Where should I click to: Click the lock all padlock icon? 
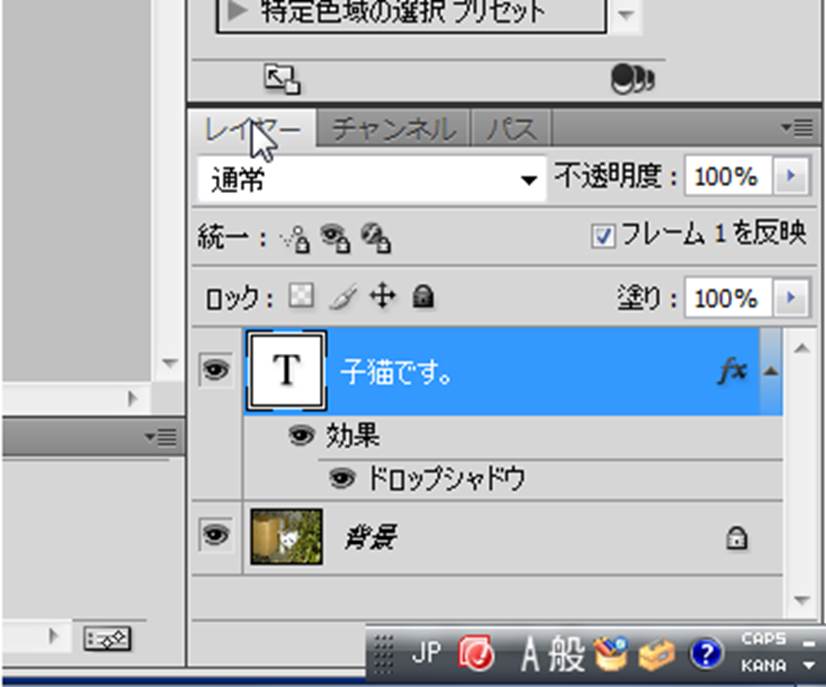click(x=423, y=297)
